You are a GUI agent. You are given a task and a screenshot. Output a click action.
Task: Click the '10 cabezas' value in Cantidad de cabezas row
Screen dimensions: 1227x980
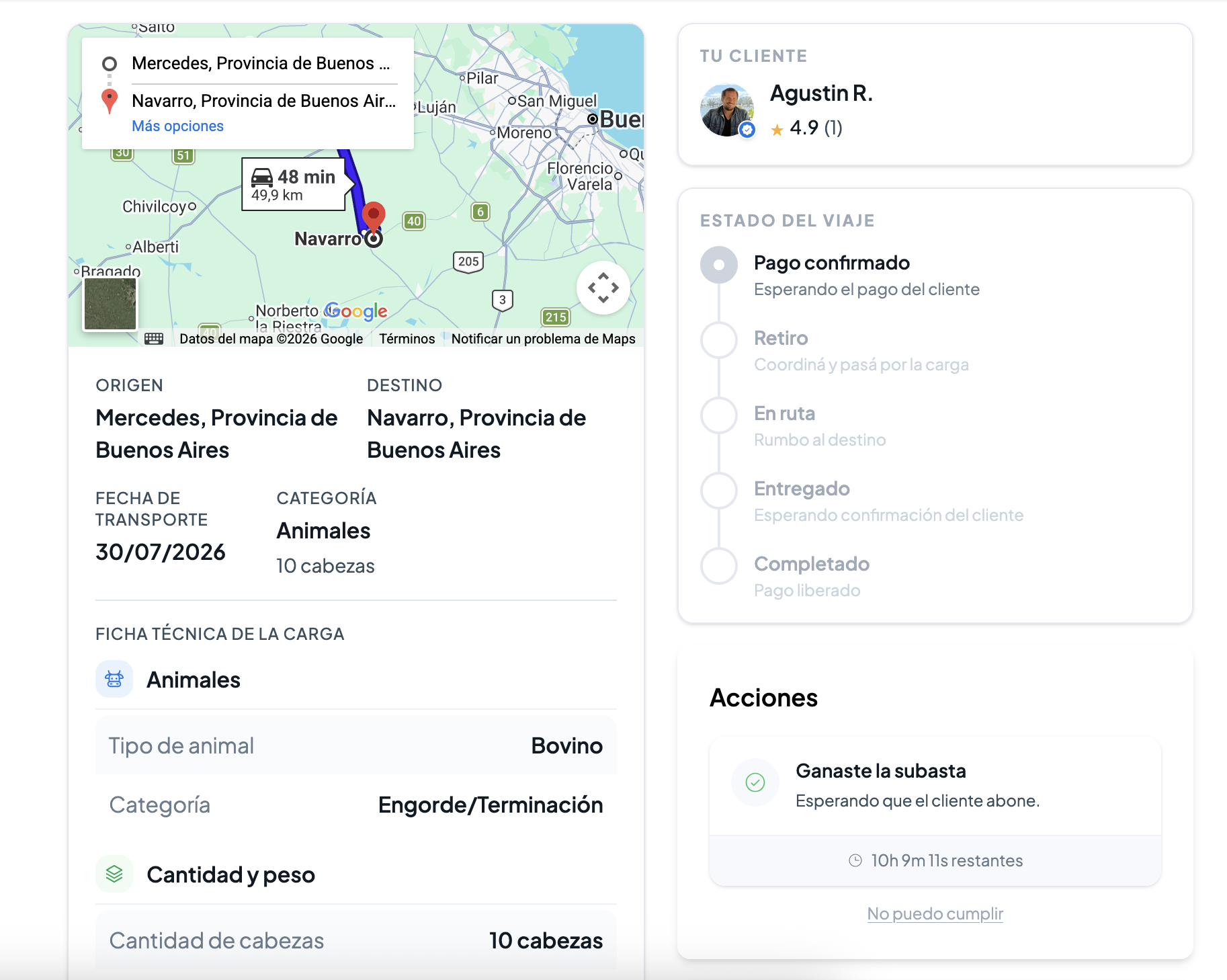coord(546,940)
